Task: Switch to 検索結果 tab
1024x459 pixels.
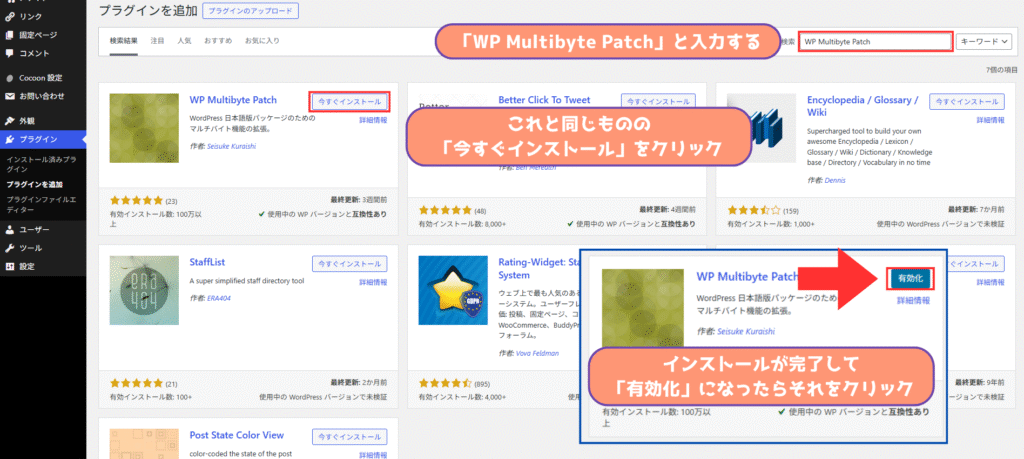Action: tap(123, 40)
